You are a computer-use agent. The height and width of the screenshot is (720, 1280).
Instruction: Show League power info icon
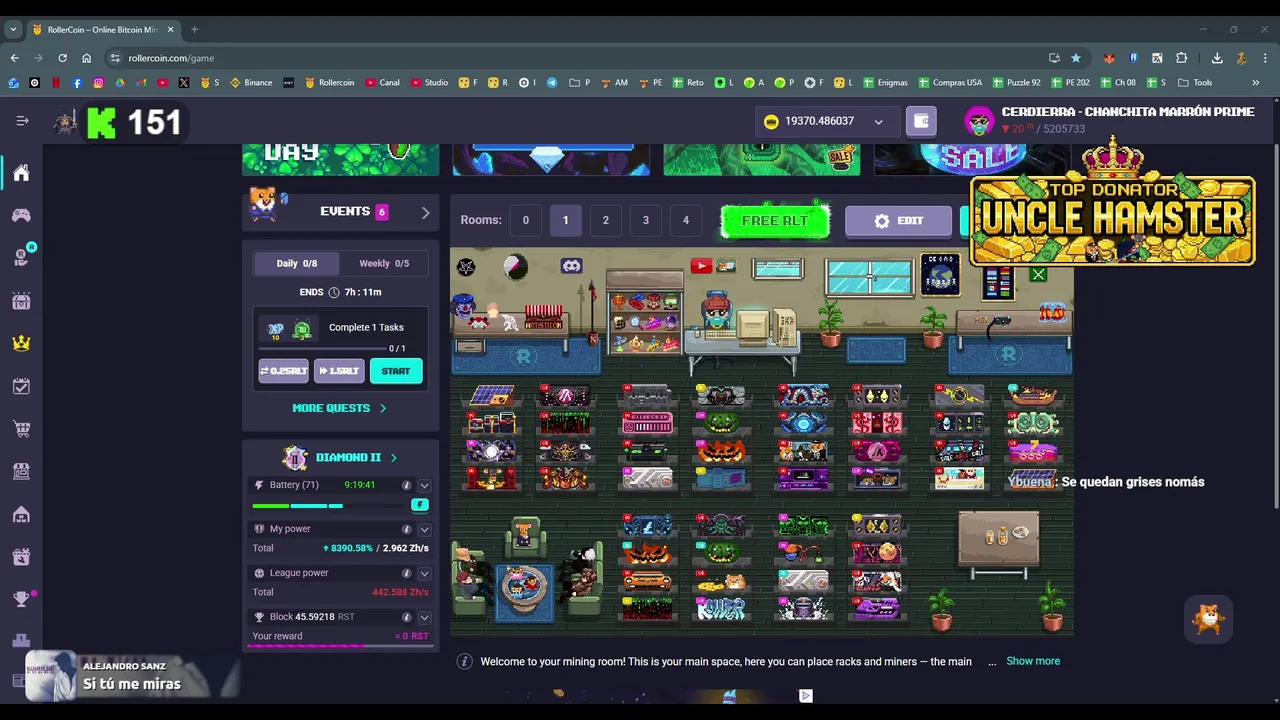[406, 573]
